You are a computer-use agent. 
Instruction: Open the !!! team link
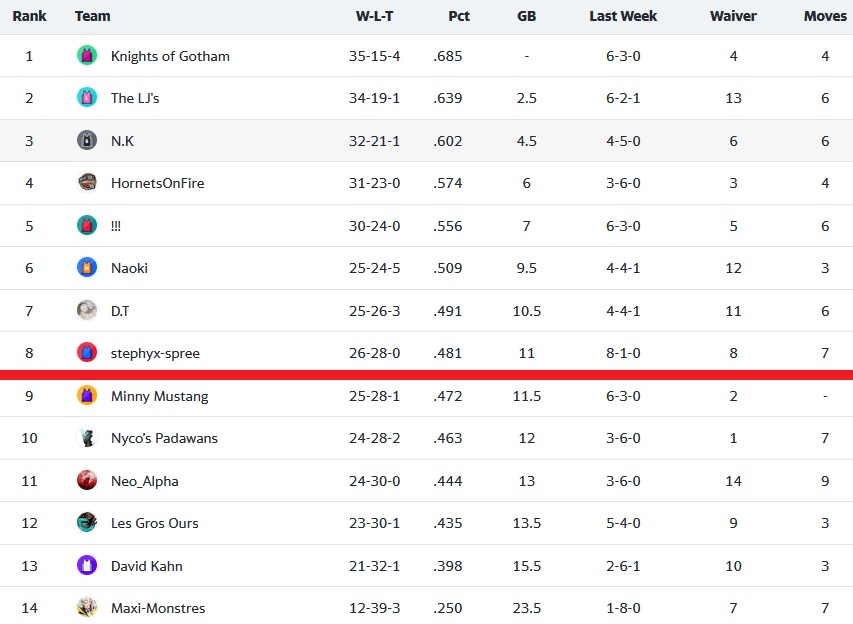coord(116,226)
